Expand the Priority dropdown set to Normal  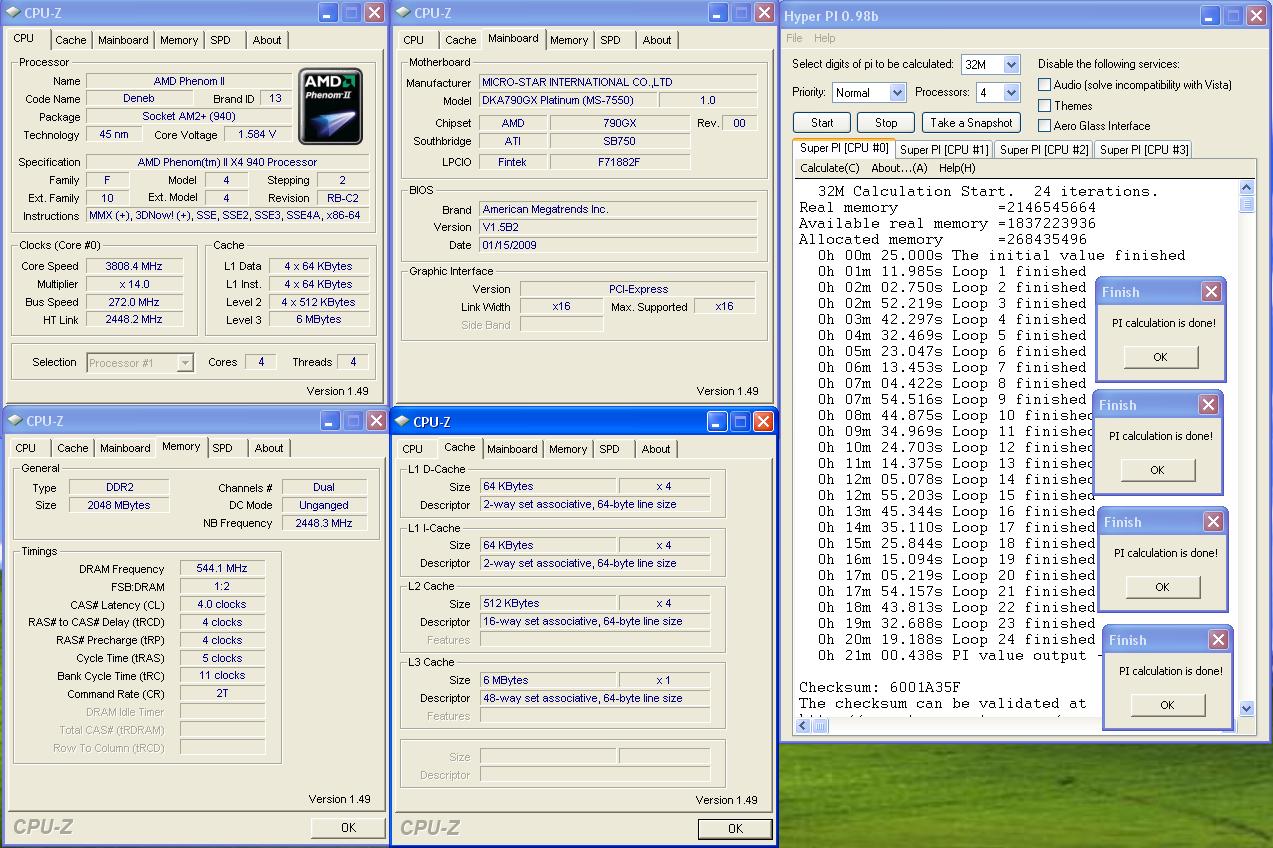[x=896, y=93]
